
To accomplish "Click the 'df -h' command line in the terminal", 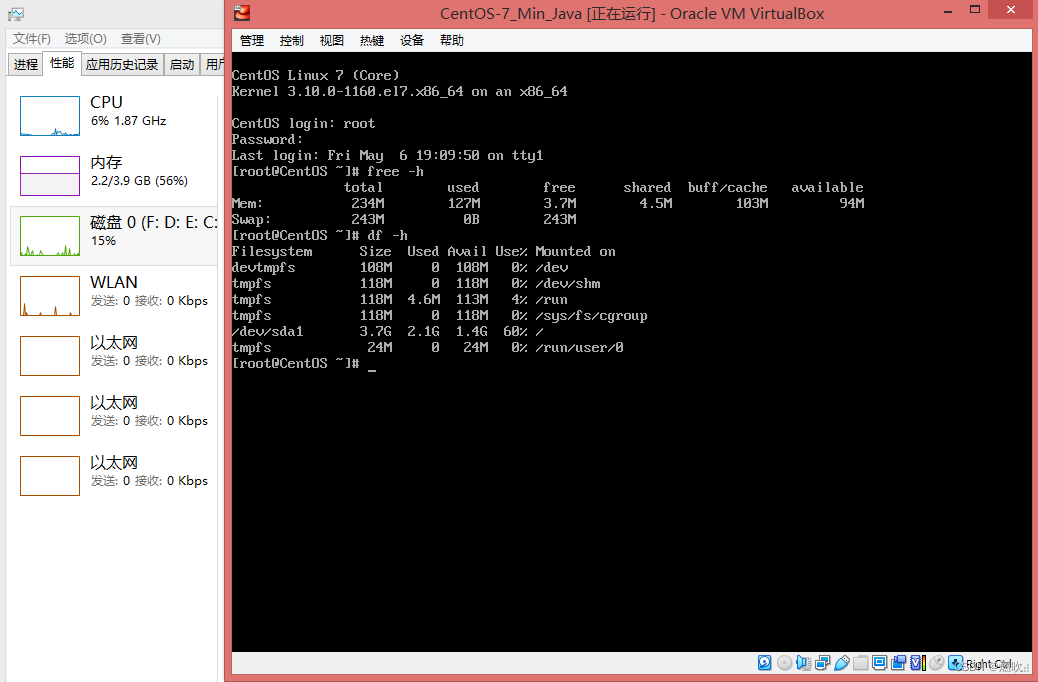I will point(320,235).
